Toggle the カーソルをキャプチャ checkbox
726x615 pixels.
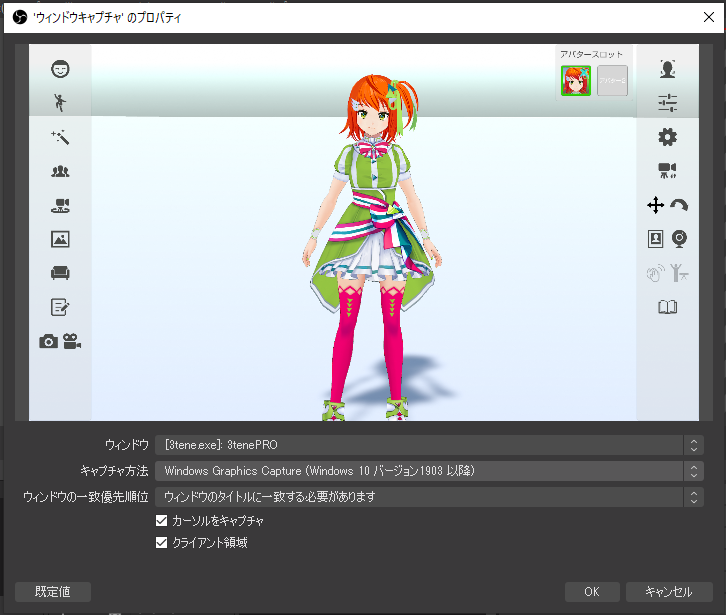point(161,521)
